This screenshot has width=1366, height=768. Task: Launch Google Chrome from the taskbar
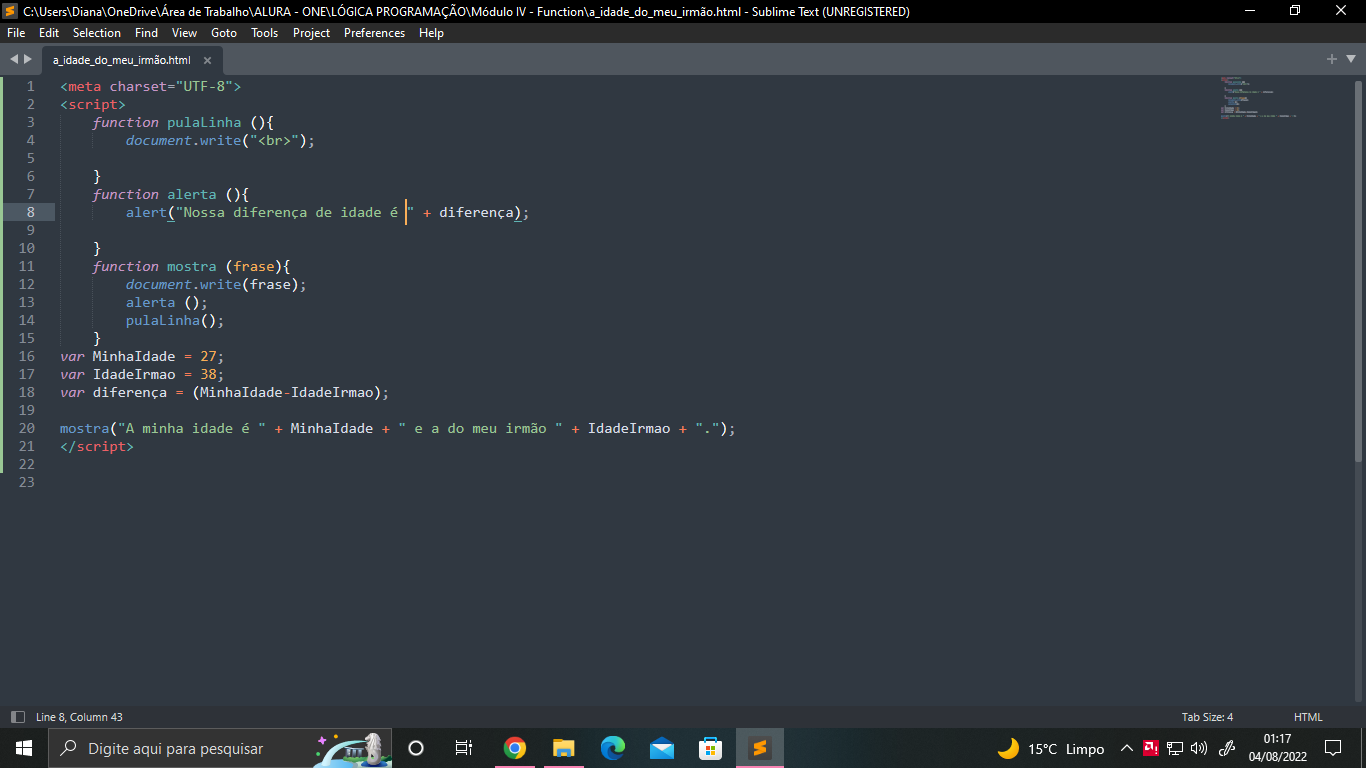[x=514, y=748]
